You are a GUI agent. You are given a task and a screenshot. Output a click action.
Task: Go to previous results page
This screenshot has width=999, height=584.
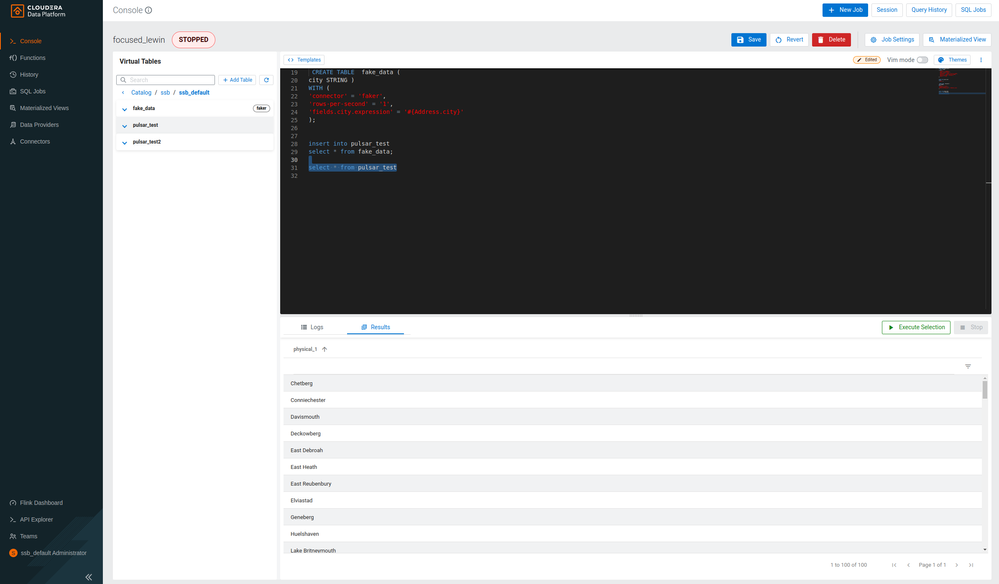tap(909, 565)
